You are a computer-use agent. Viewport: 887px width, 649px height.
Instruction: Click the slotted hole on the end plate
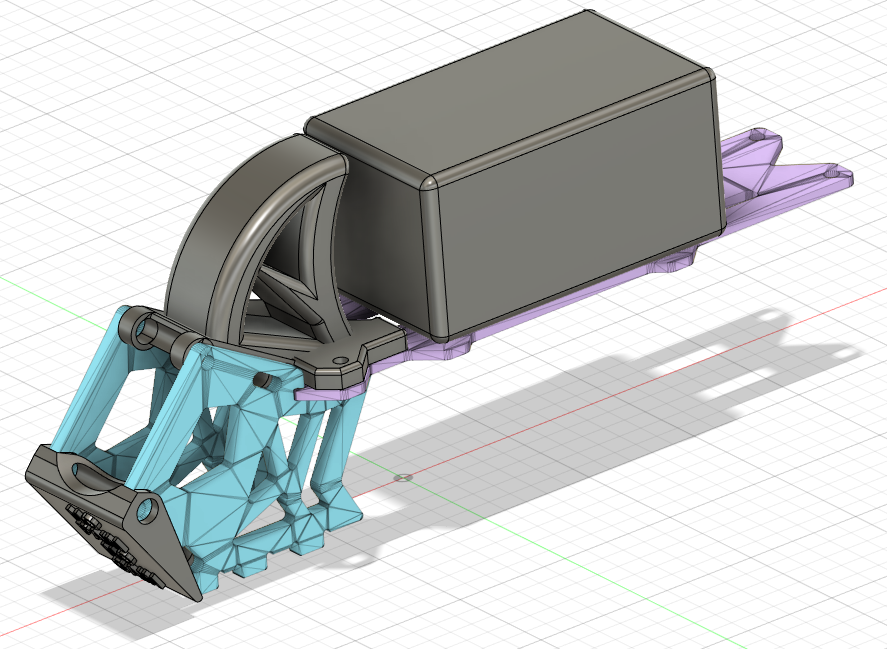tap(85, 475)
